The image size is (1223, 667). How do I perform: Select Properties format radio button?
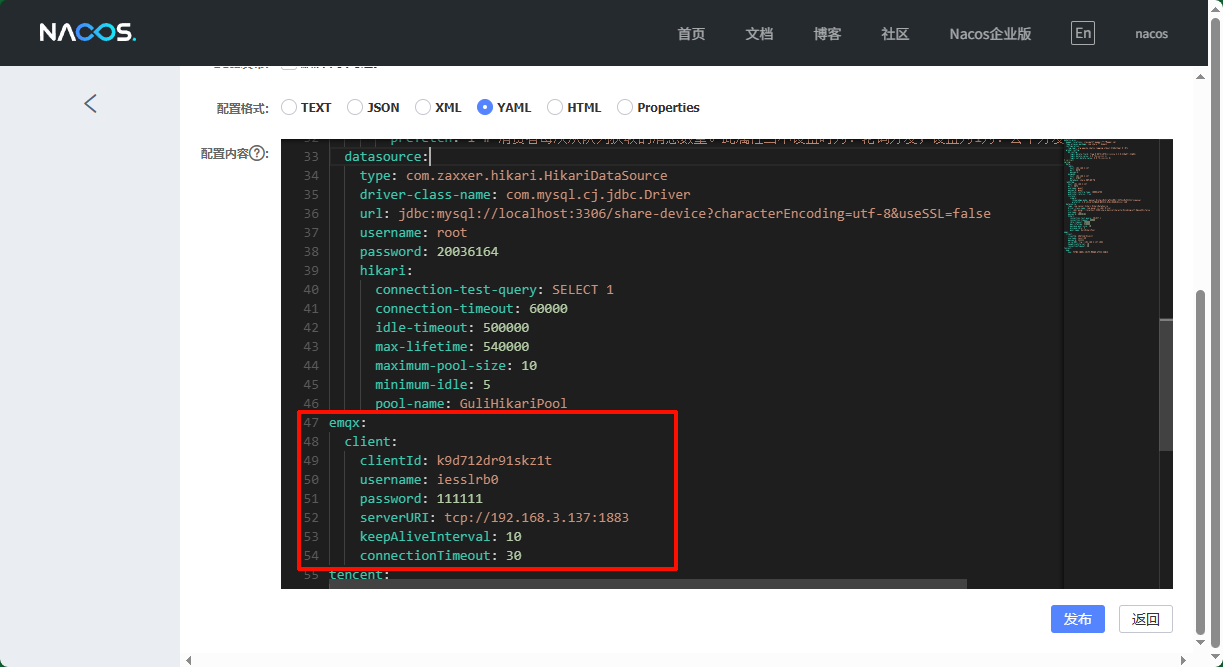click(x=625, y=107)
